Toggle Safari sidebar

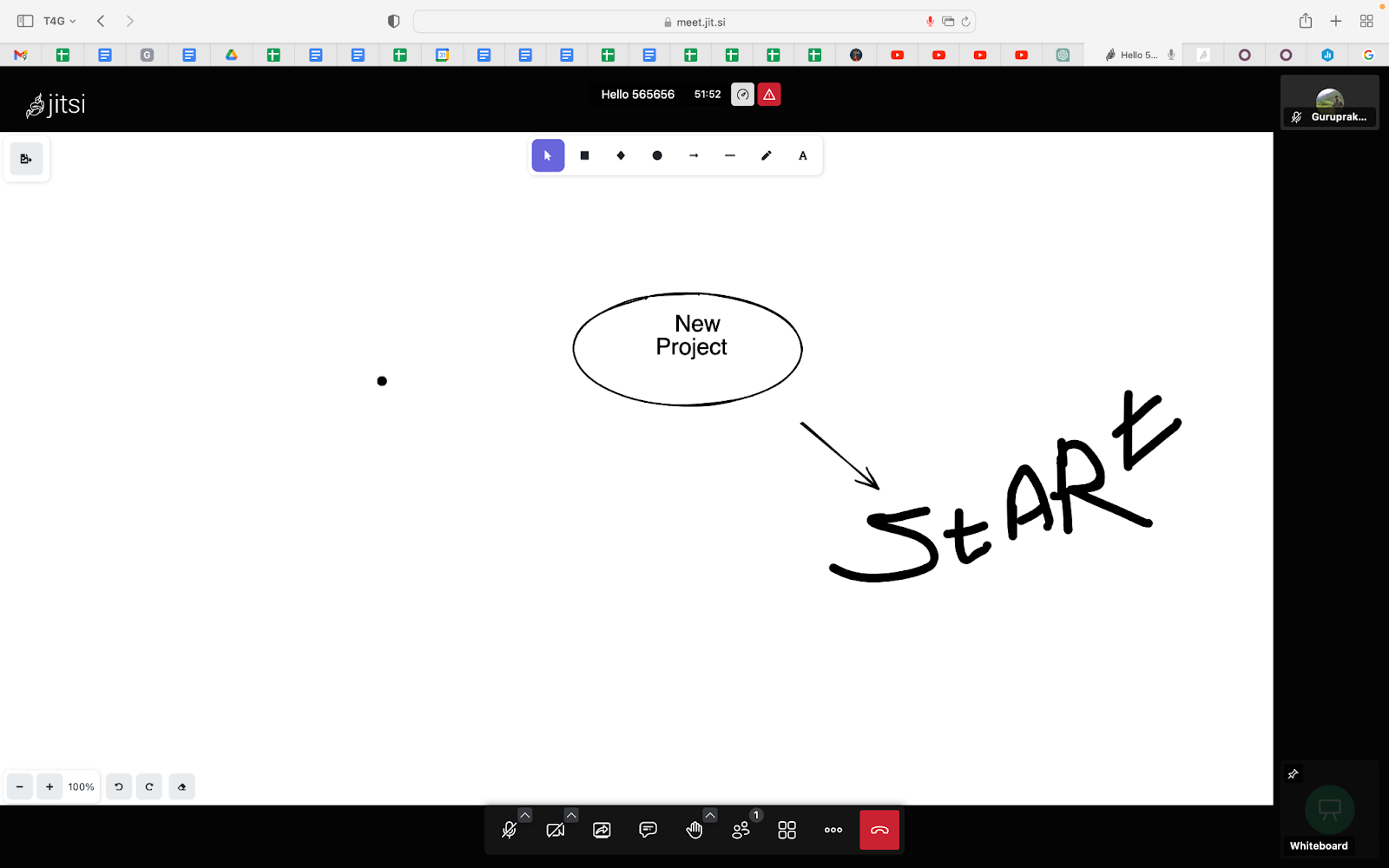click(25, 21)
